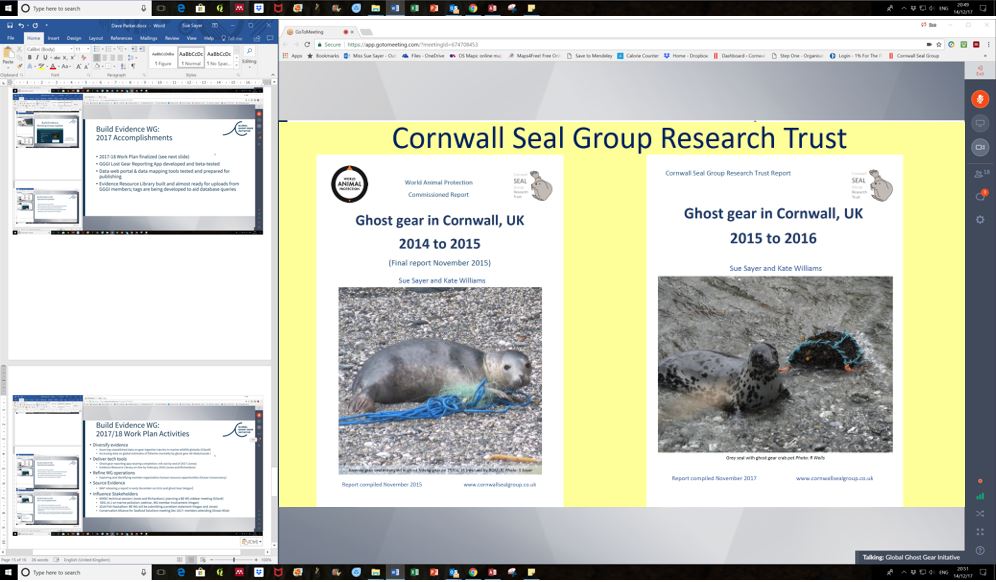Open the Cornwall Seal Group bookmark
The image size is (996, 582).
click(914, 56)
